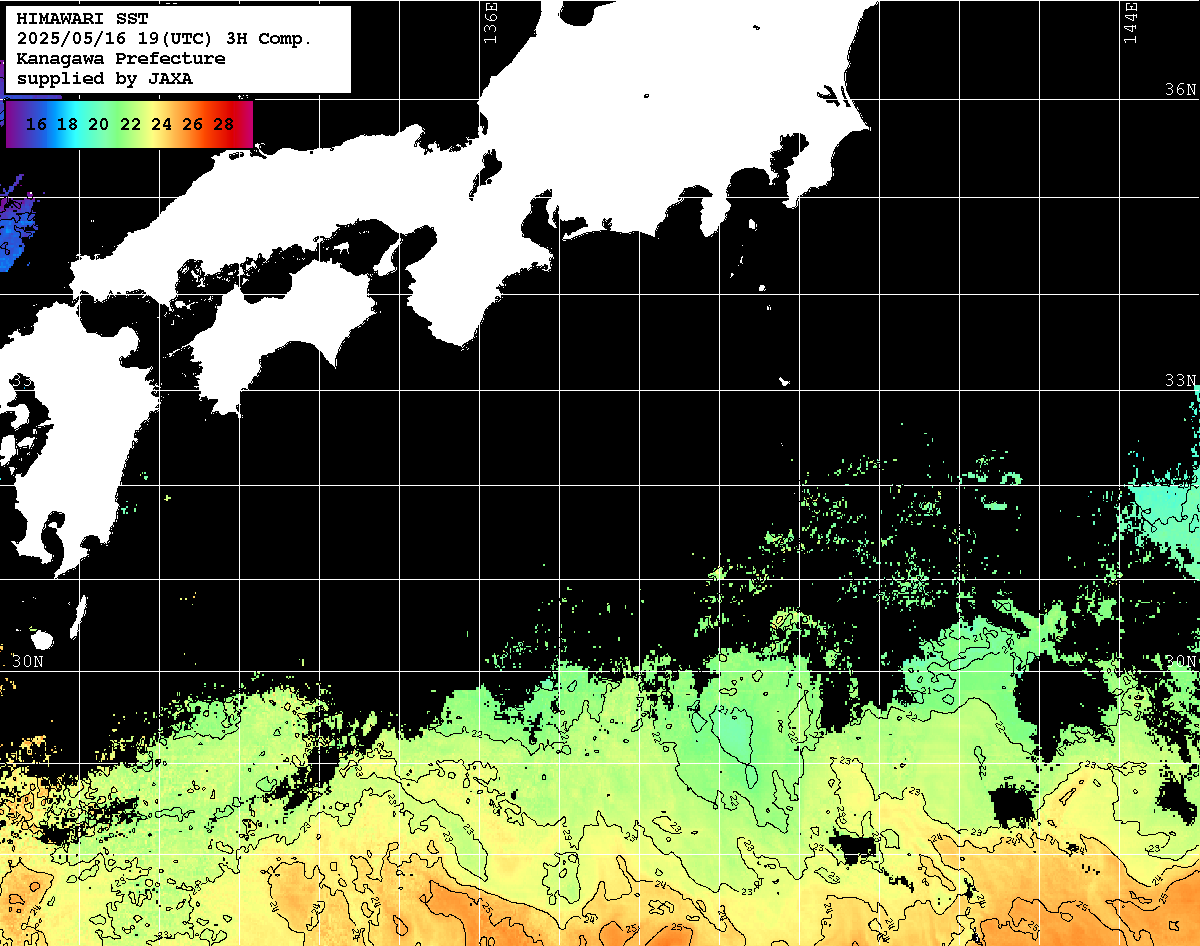Pick the 24 value on the color scale
Viewport: 1200px width, 946px height.
pyautogui.click(x=161, y=125)
